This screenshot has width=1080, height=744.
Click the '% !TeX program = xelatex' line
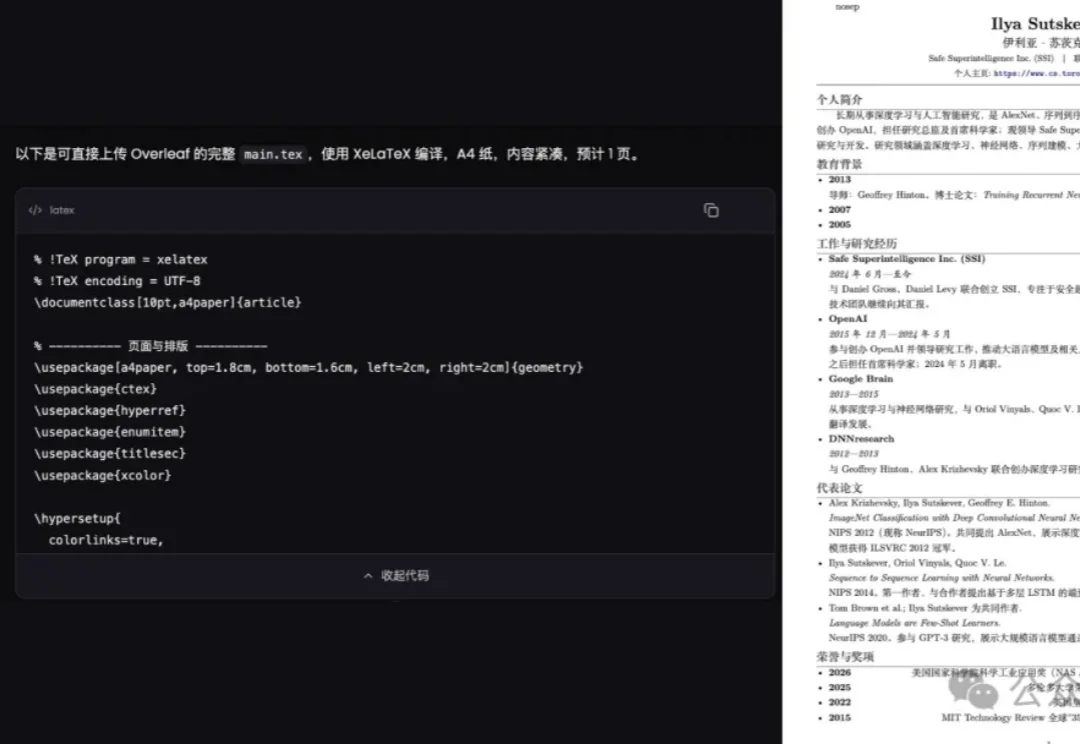(x=121, y=260)
